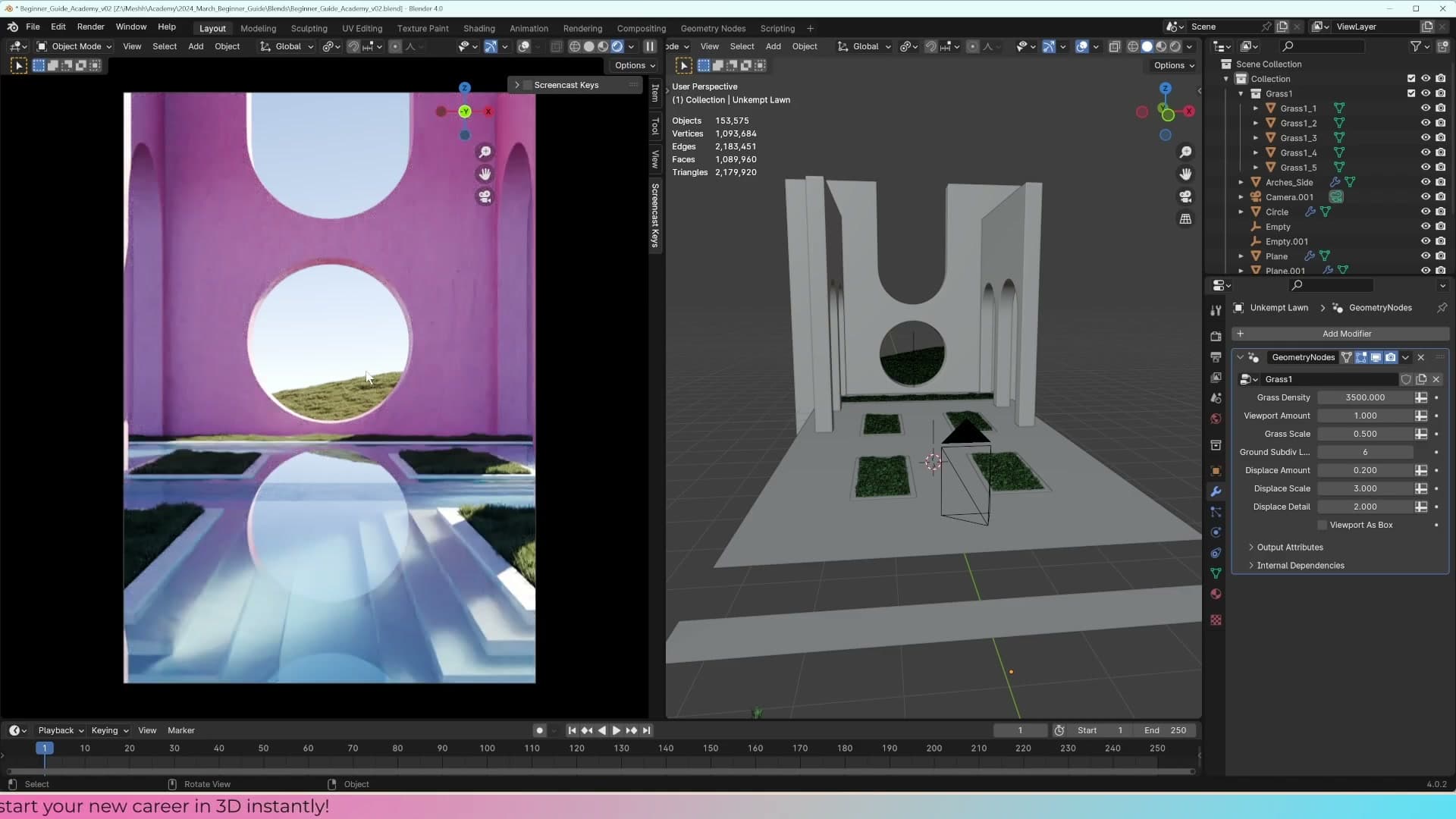Collapse GeometryNodes modifier panel

pos(1240,357)
